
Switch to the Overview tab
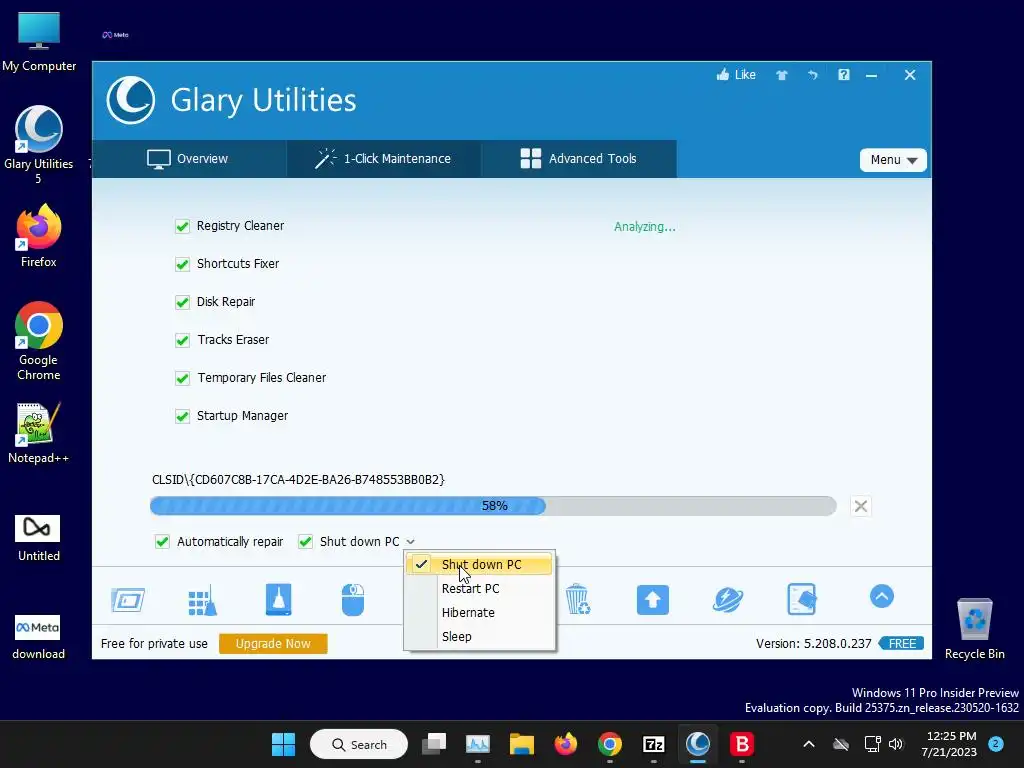click(x=189, y=159)
